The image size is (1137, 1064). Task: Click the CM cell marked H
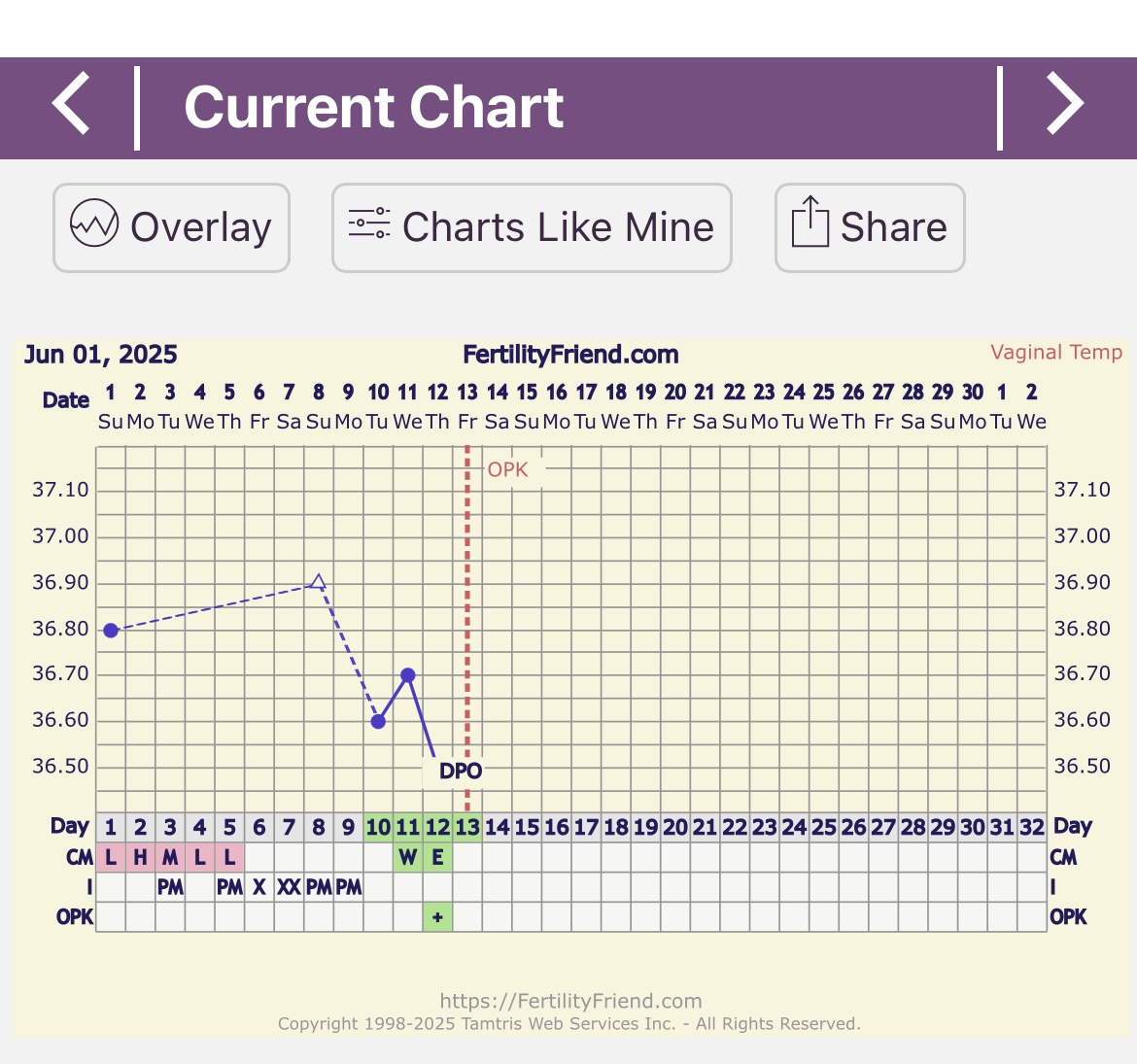141,857
